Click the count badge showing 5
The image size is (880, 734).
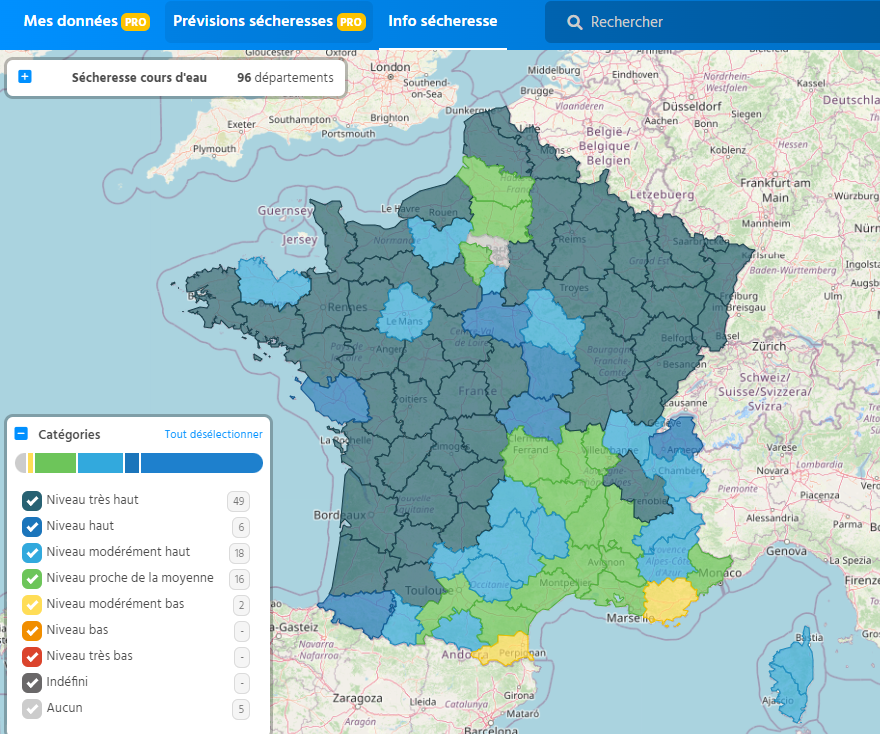coord(241,709)
